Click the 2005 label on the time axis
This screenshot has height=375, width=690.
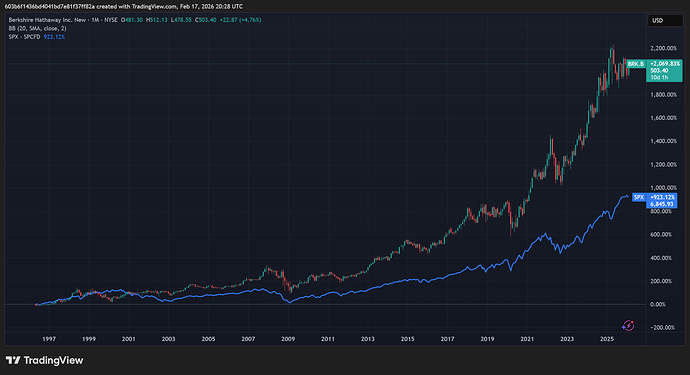(x=208, y=339)
